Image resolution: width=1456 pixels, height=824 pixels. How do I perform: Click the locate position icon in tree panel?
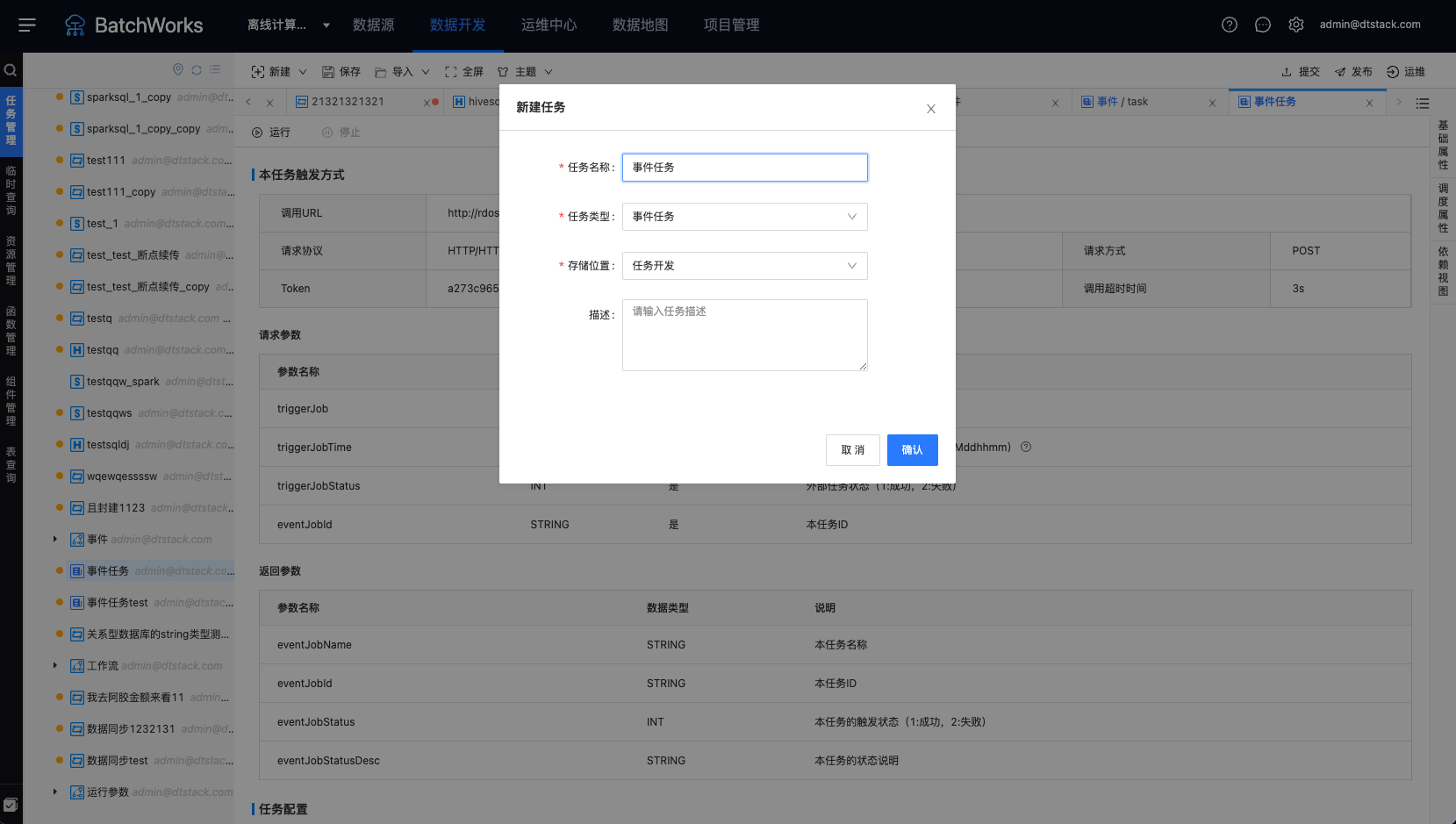point(178,69)
